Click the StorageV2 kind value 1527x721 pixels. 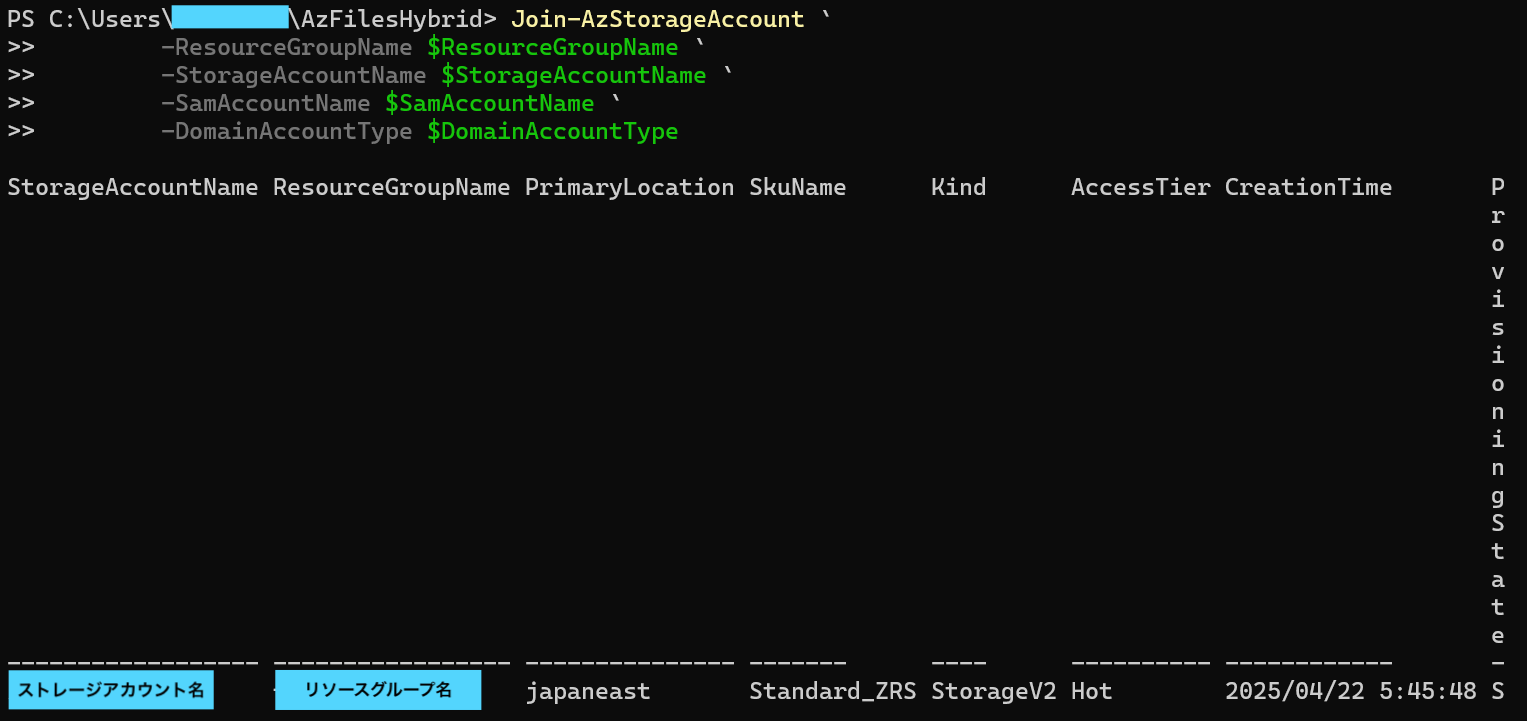pyautogui.click(x=994, y=691)
